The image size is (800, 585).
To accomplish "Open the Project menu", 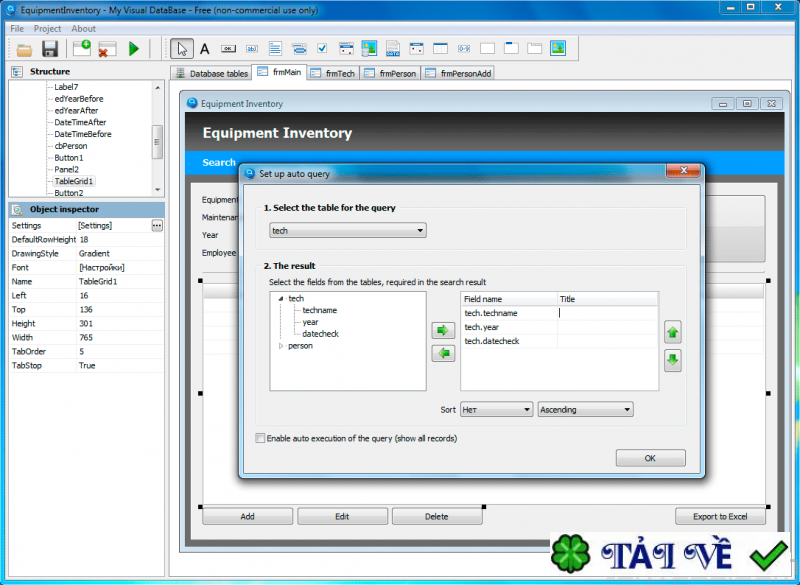I will coord(47,28).
